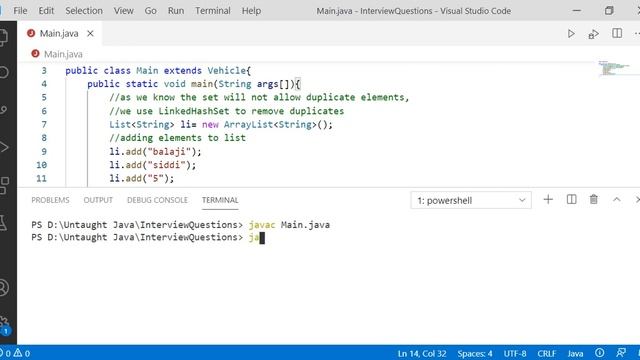Screen dimensions: 640x360
Task: Click the 'adding elements to list' comment
Action: 177,138
